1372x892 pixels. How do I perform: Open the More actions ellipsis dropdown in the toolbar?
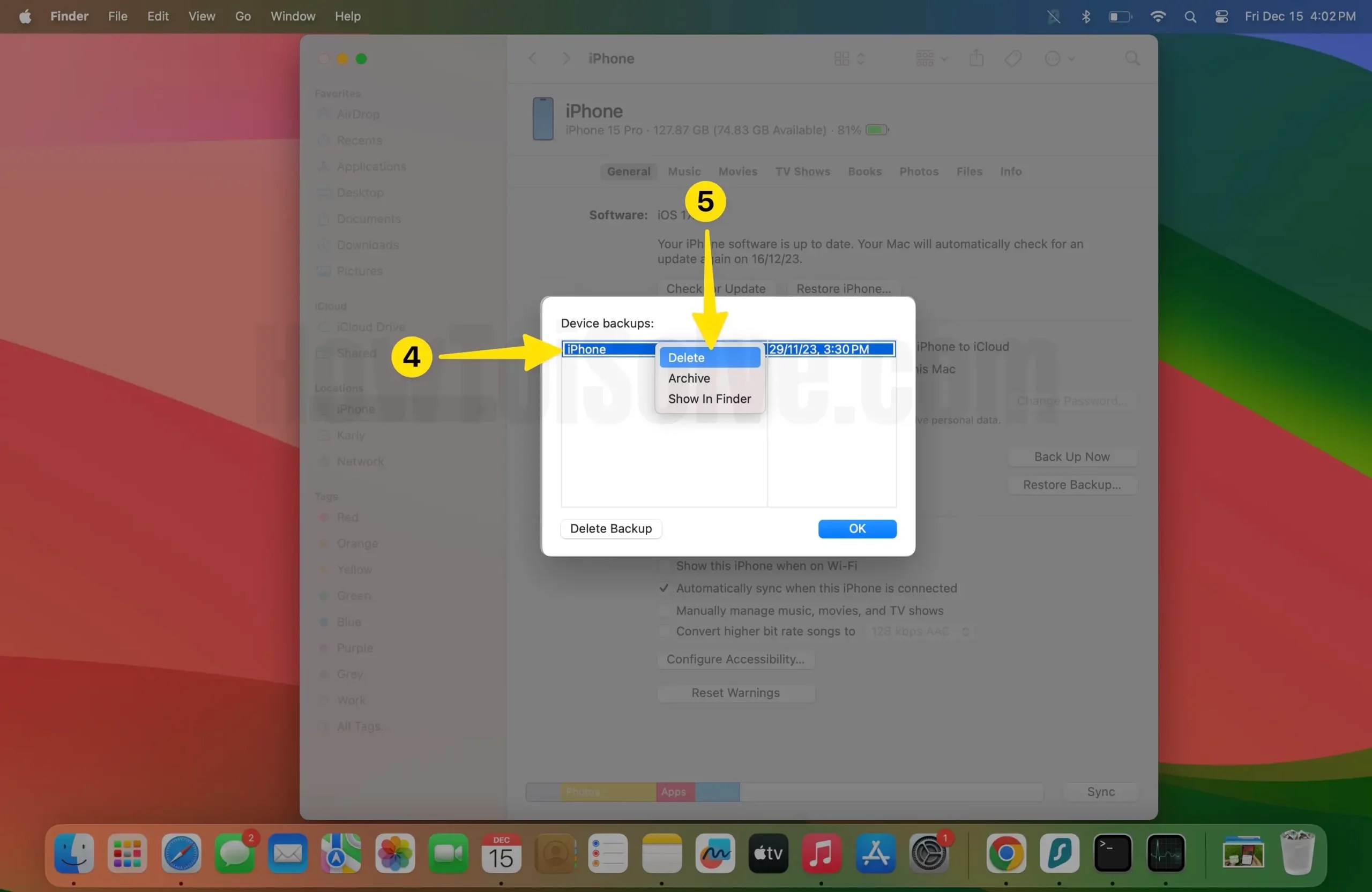click(x=1060, y=58)
